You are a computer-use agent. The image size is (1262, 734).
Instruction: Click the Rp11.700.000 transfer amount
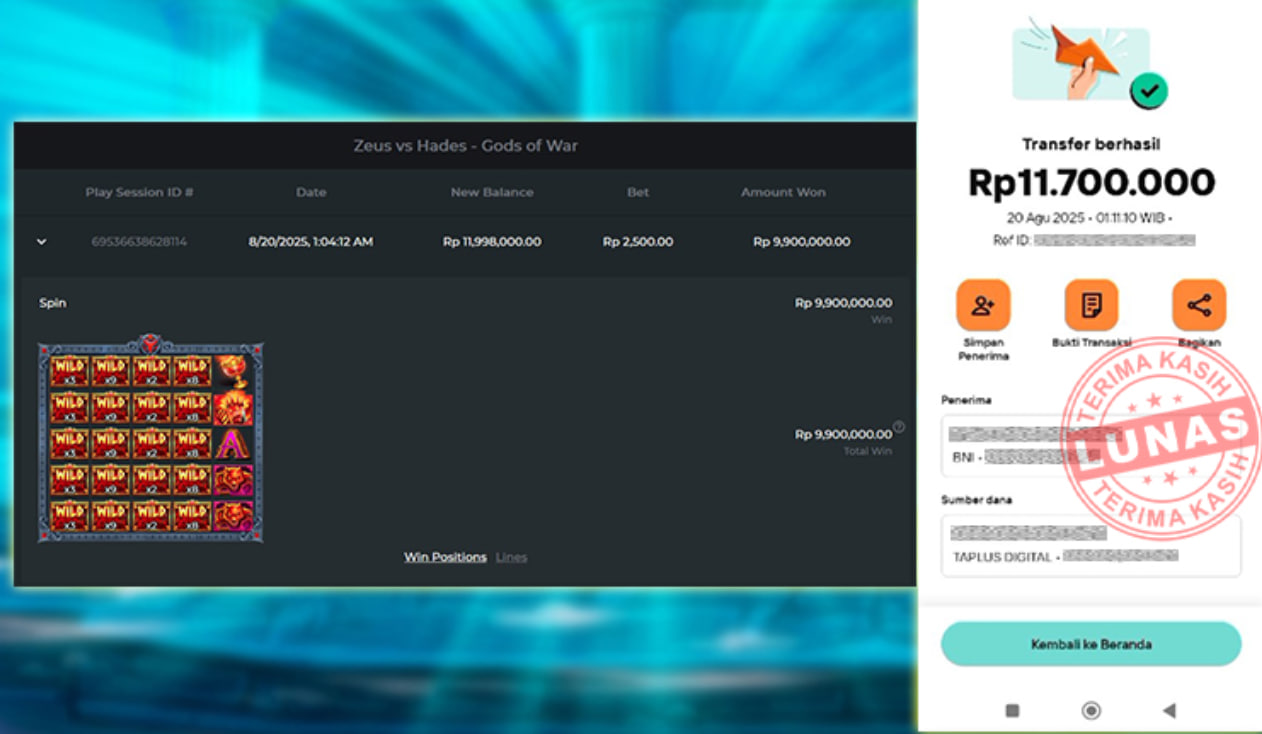1091,182
